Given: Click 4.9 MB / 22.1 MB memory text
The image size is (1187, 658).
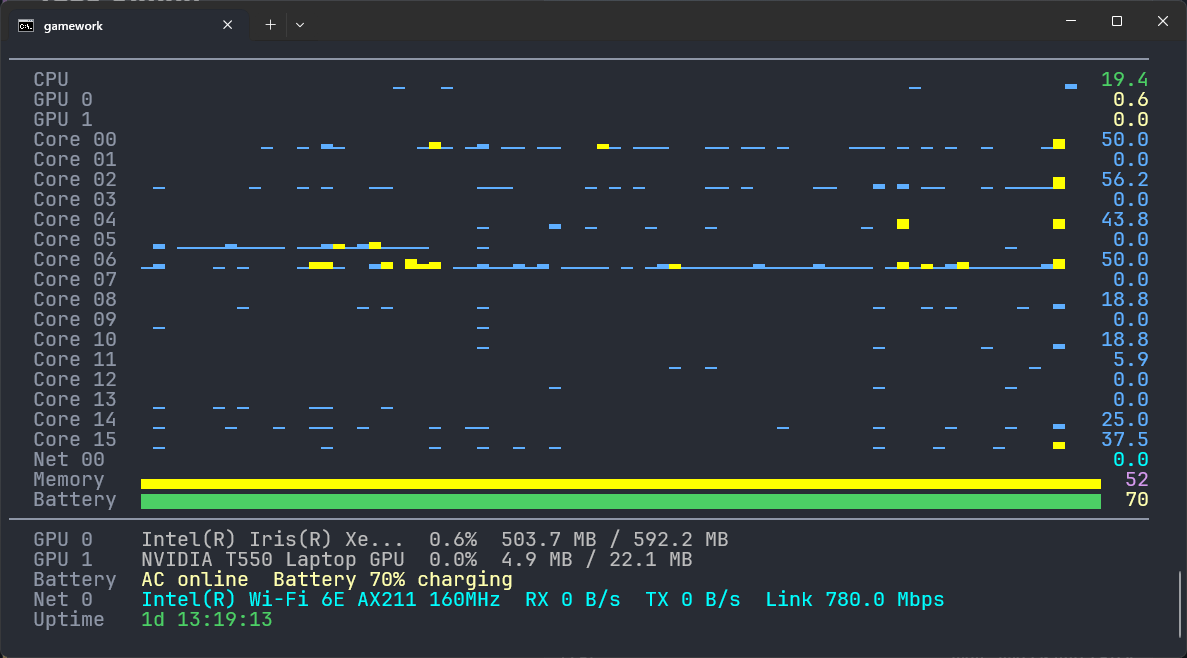Looking at the screenshot, I should click(597, 560).
